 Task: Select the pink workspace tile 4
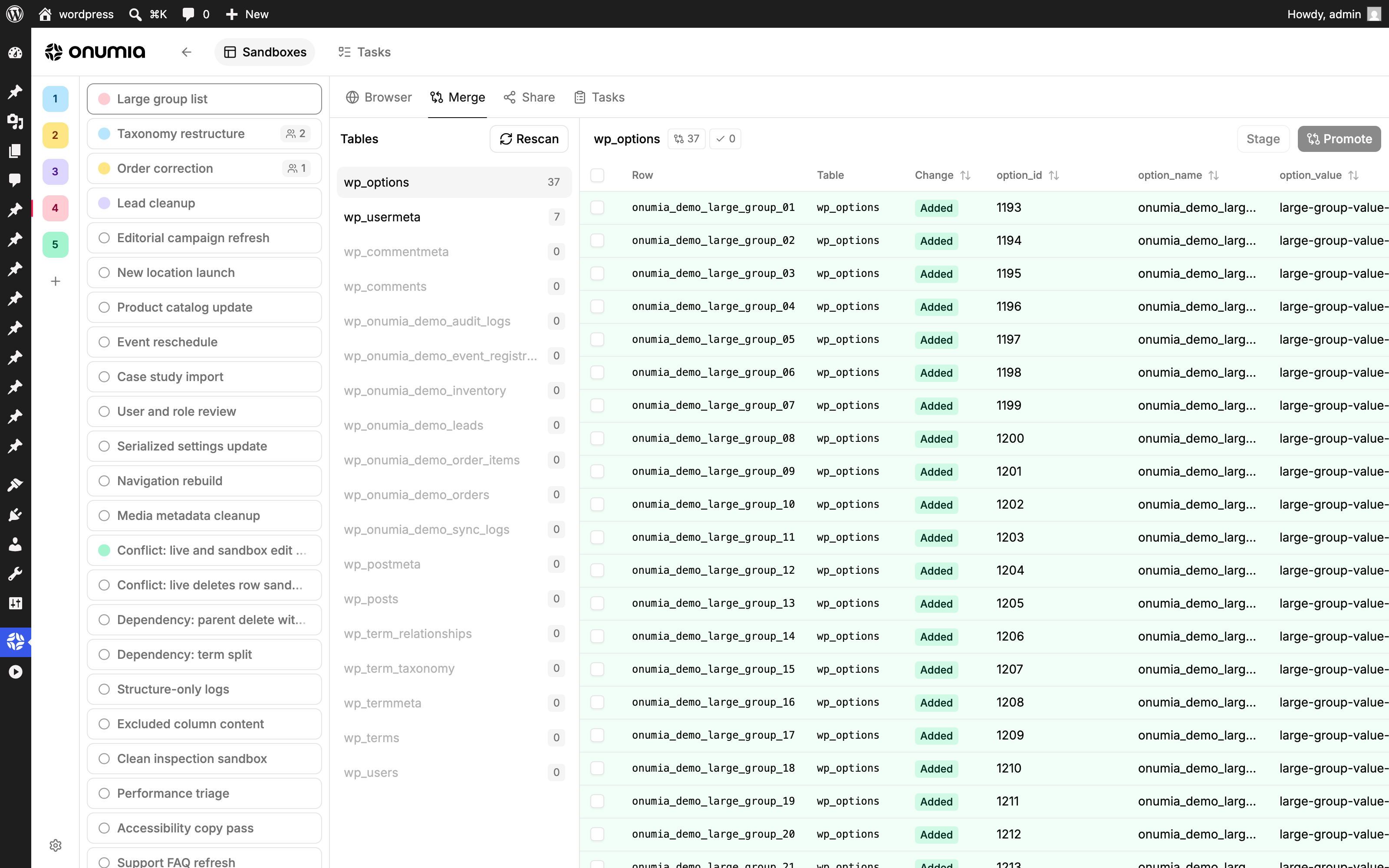[55, 208]
